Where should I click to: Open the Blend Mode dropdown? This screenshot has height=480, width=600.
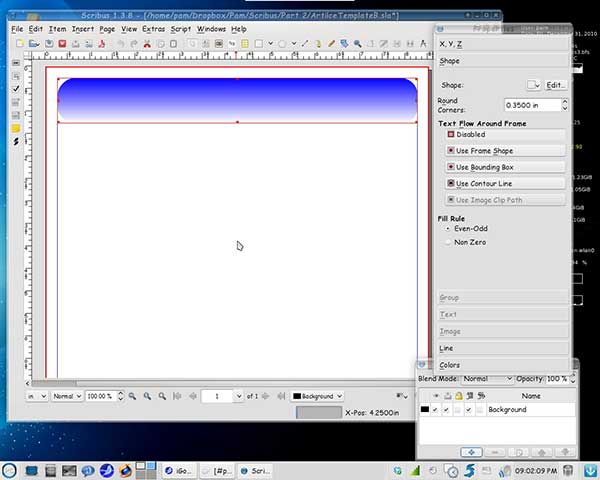[x=488, y=379]
